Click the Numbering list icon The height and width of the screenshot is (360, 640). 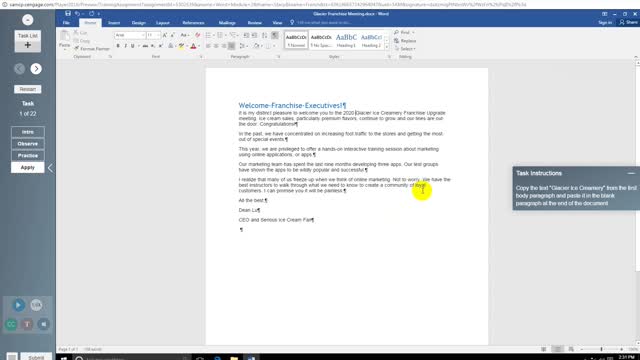tap(220, 35)
